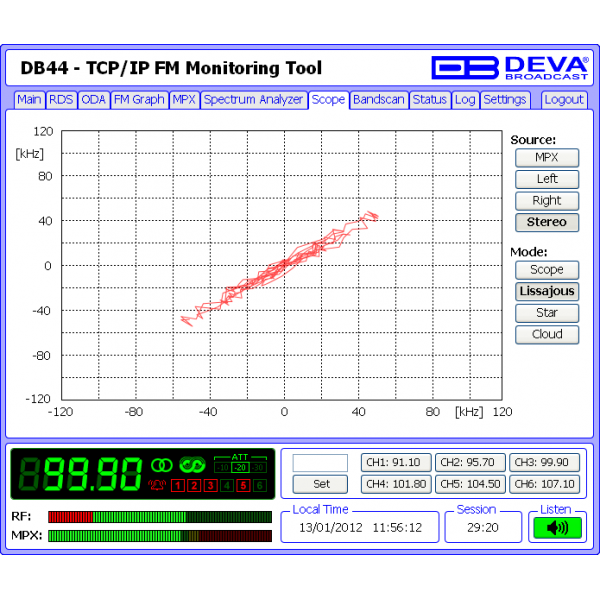Tune to preset CH3: 99.90
The height and width of the screenshot is (600, 600).
[544, 463]
